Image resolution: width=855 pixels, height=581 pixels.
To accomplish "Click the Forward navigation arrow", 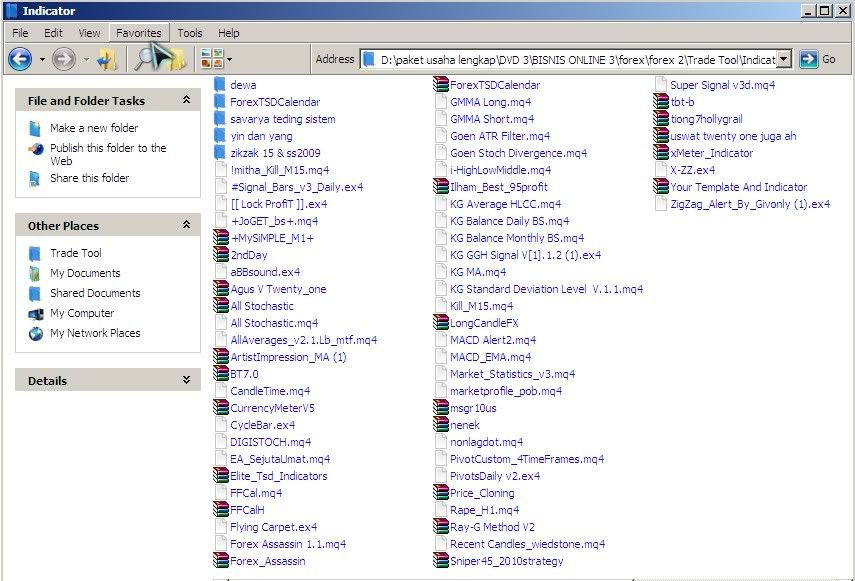I will point(64,59).
